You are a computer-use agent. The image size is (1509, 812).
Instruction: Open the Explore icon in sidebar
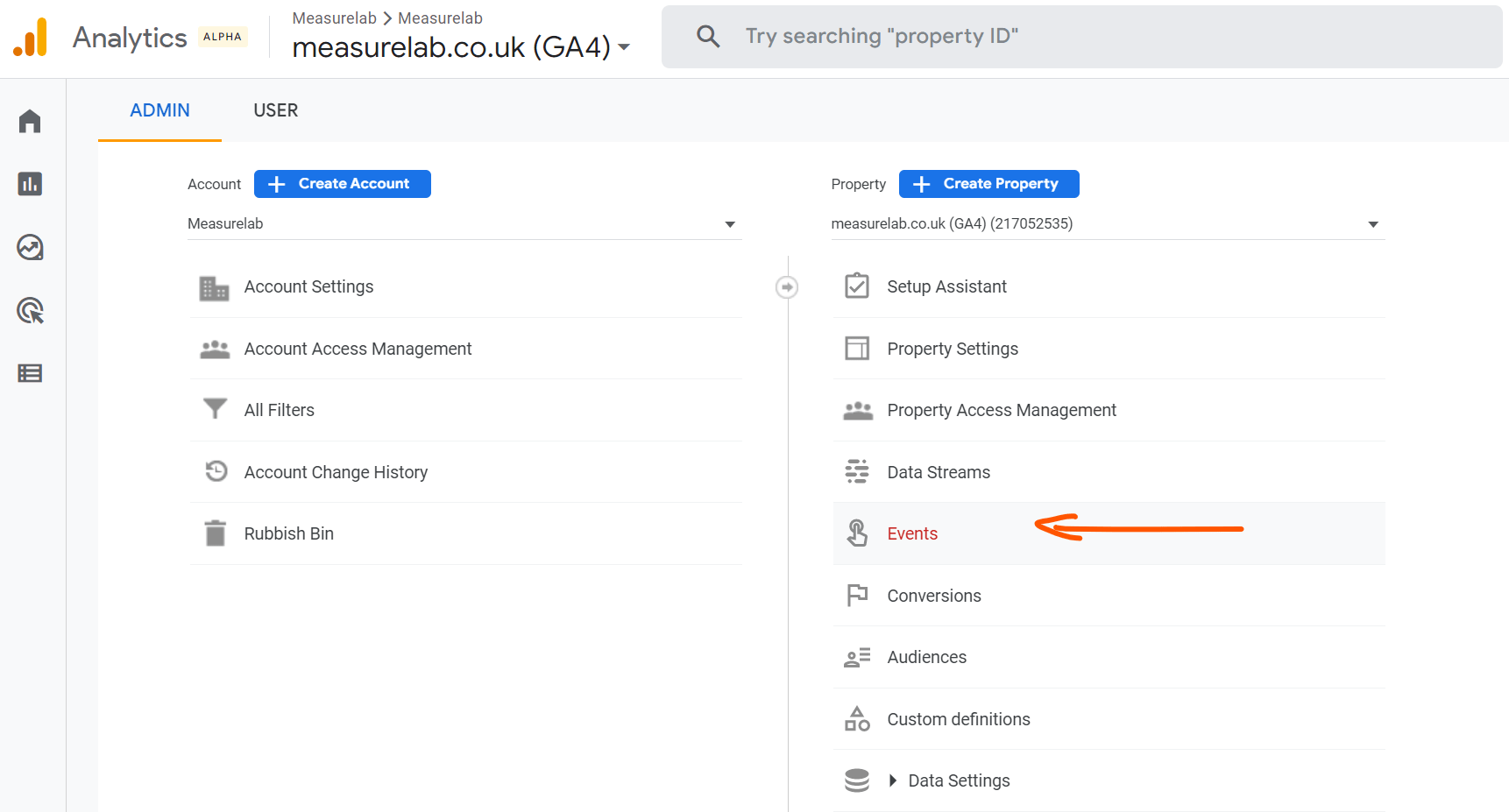(31, 248)
